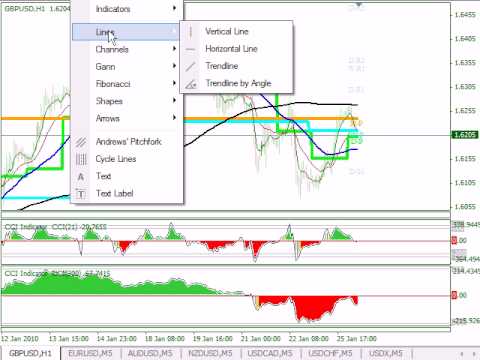Image resolution: width=480 pixels, height=360 pixels.
Task: Click the 1.6055 price scale value
Action: 465,207
